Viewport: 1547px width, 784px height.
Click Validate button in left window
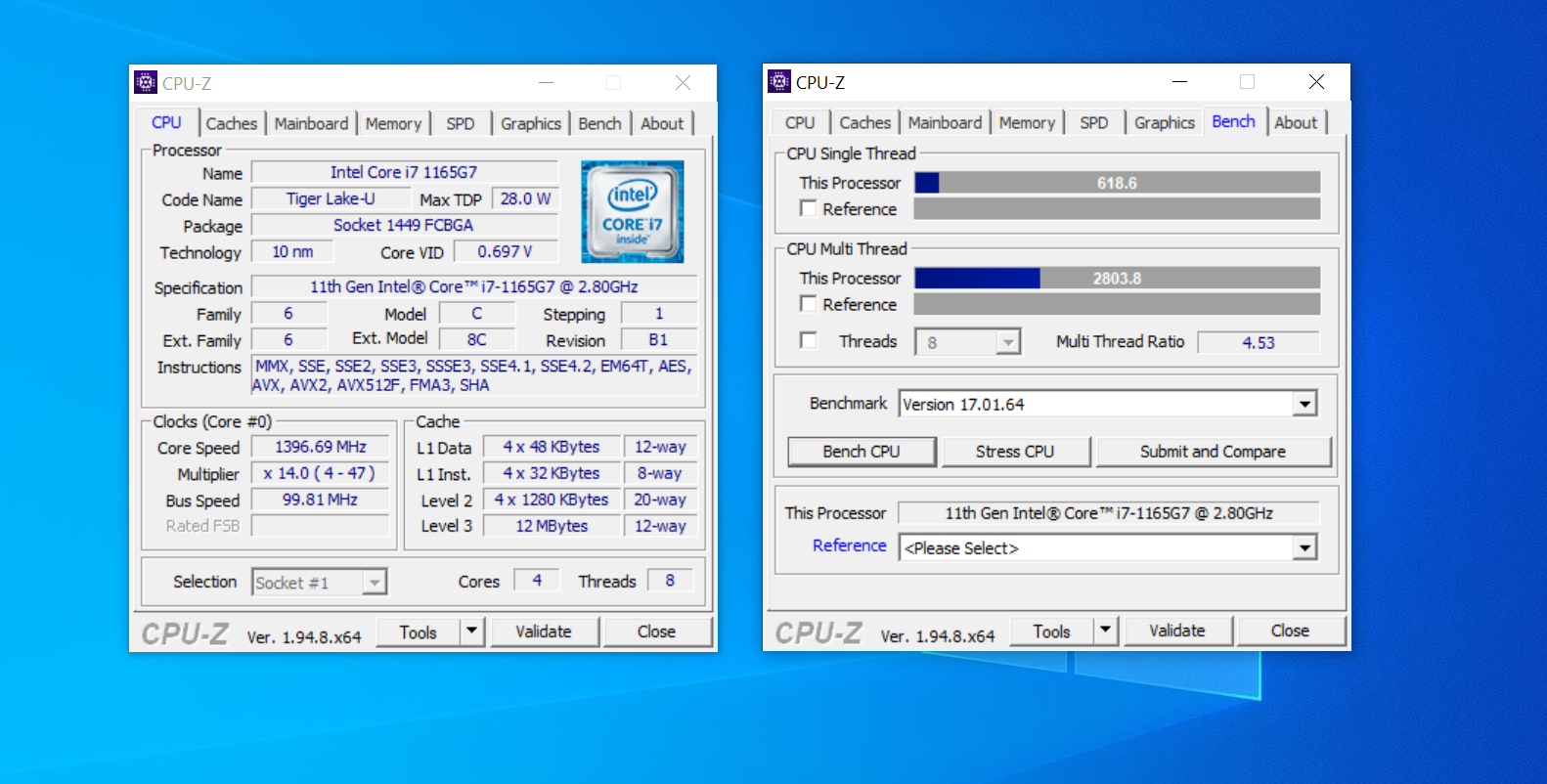(544, 632)
